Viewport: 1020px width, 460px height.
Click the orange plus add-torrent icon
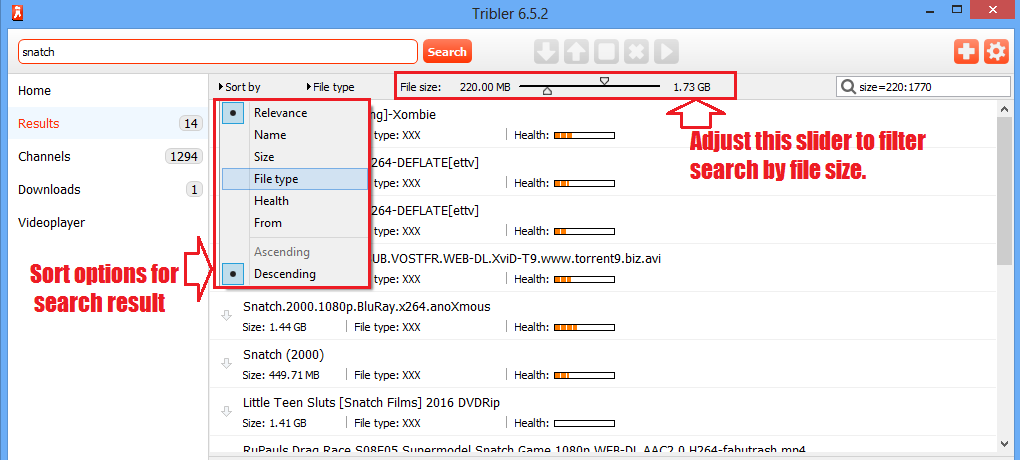[x=966, y=51]
